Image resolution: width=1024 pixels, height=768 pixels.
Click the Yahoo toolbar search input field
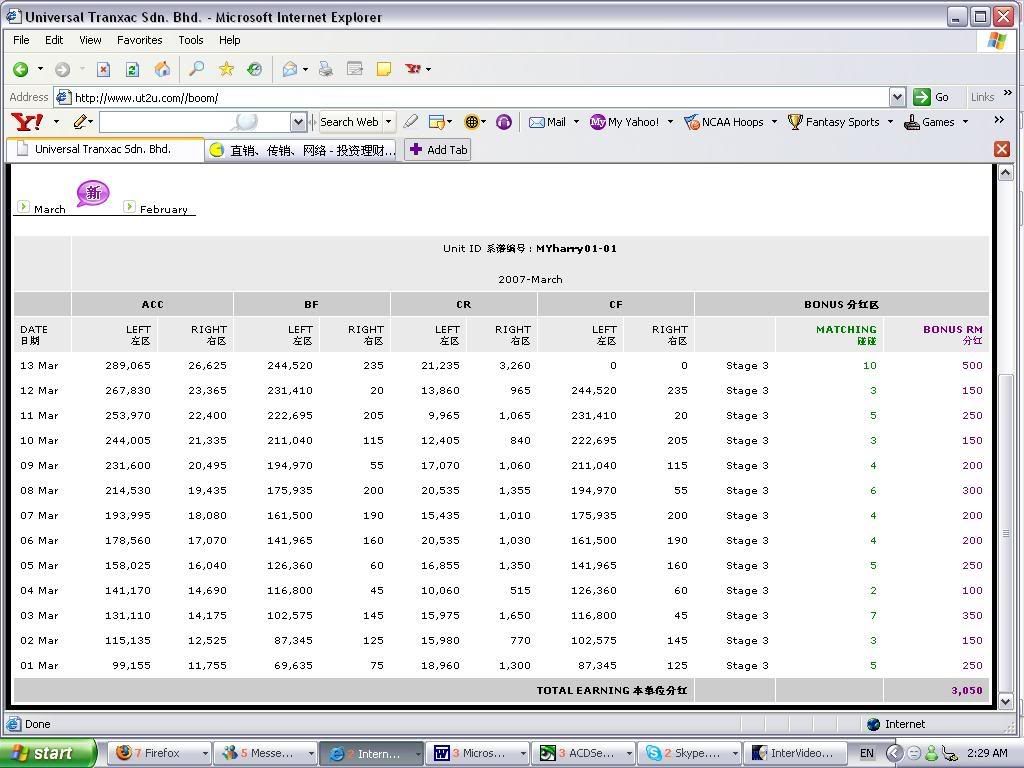click(x=194, y=122)
